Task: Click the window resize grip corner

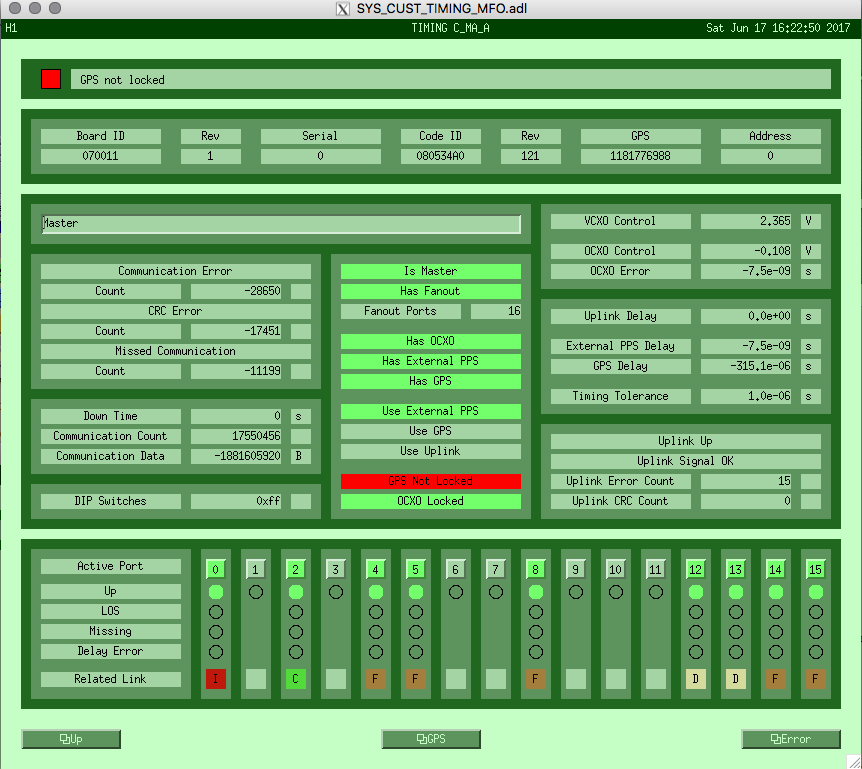Action: 854,761
